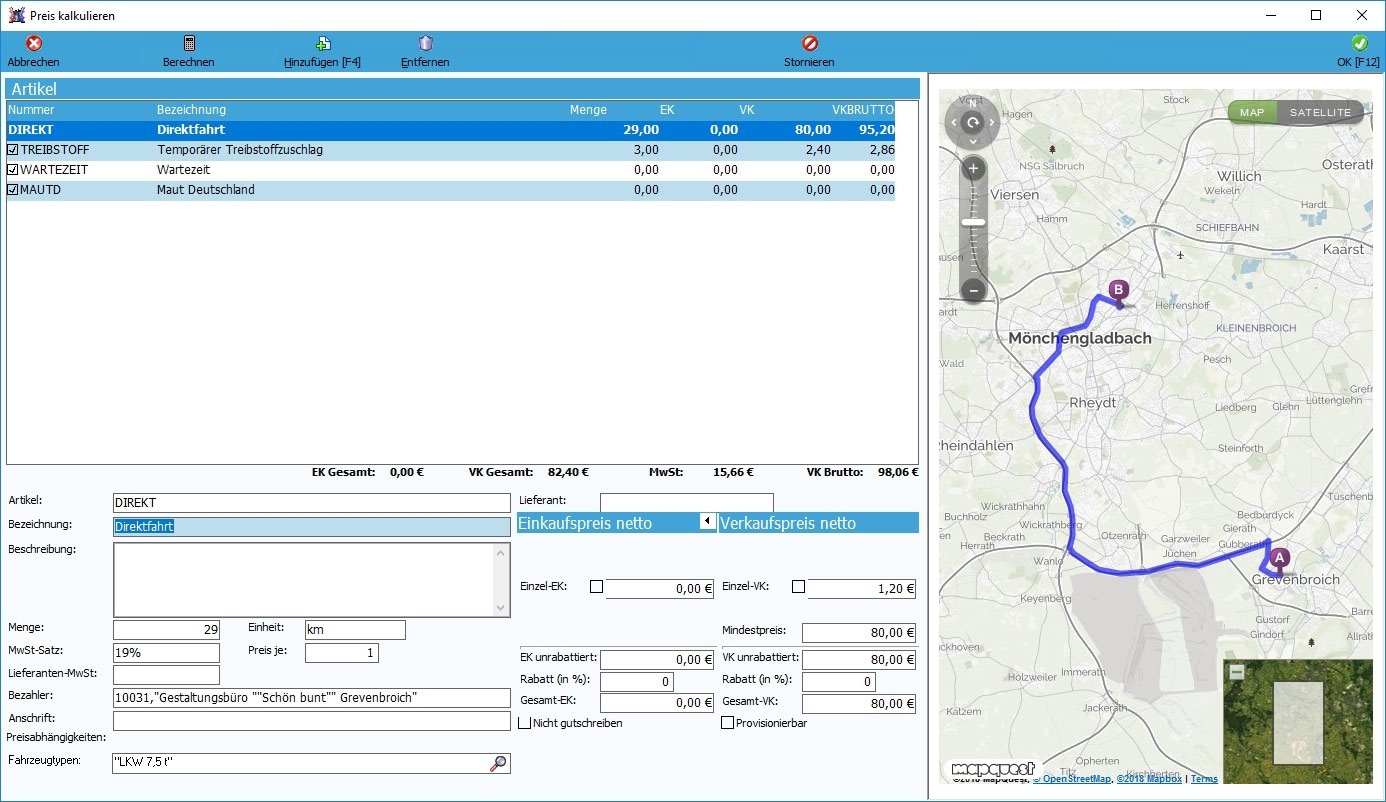Image resolution: width=1386 pixels, height=802 pixels.
Task: Select the Maut Deutschland row
Action: click(451, 190)
